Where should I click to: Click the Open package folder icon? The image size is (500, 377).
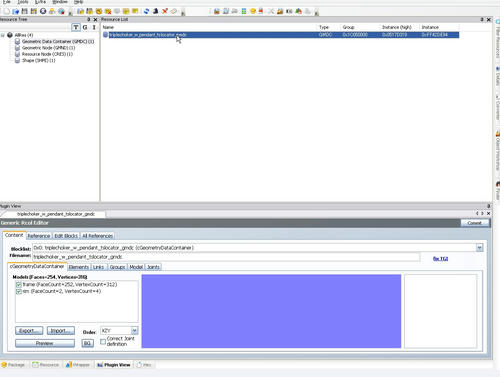pyautogui.click(x=16, y=11)
